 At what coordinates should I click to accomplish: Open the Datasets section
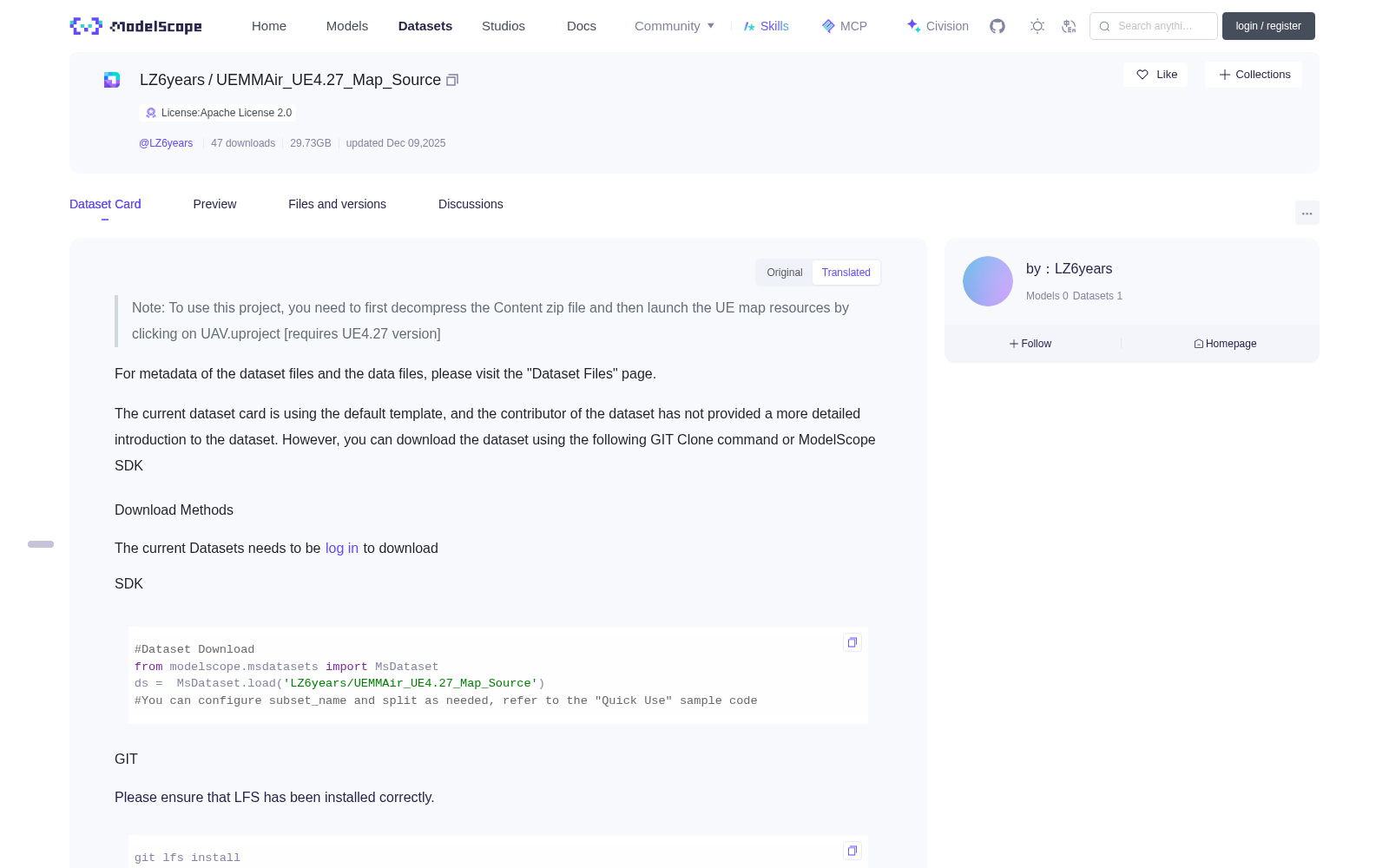[425, 26]
